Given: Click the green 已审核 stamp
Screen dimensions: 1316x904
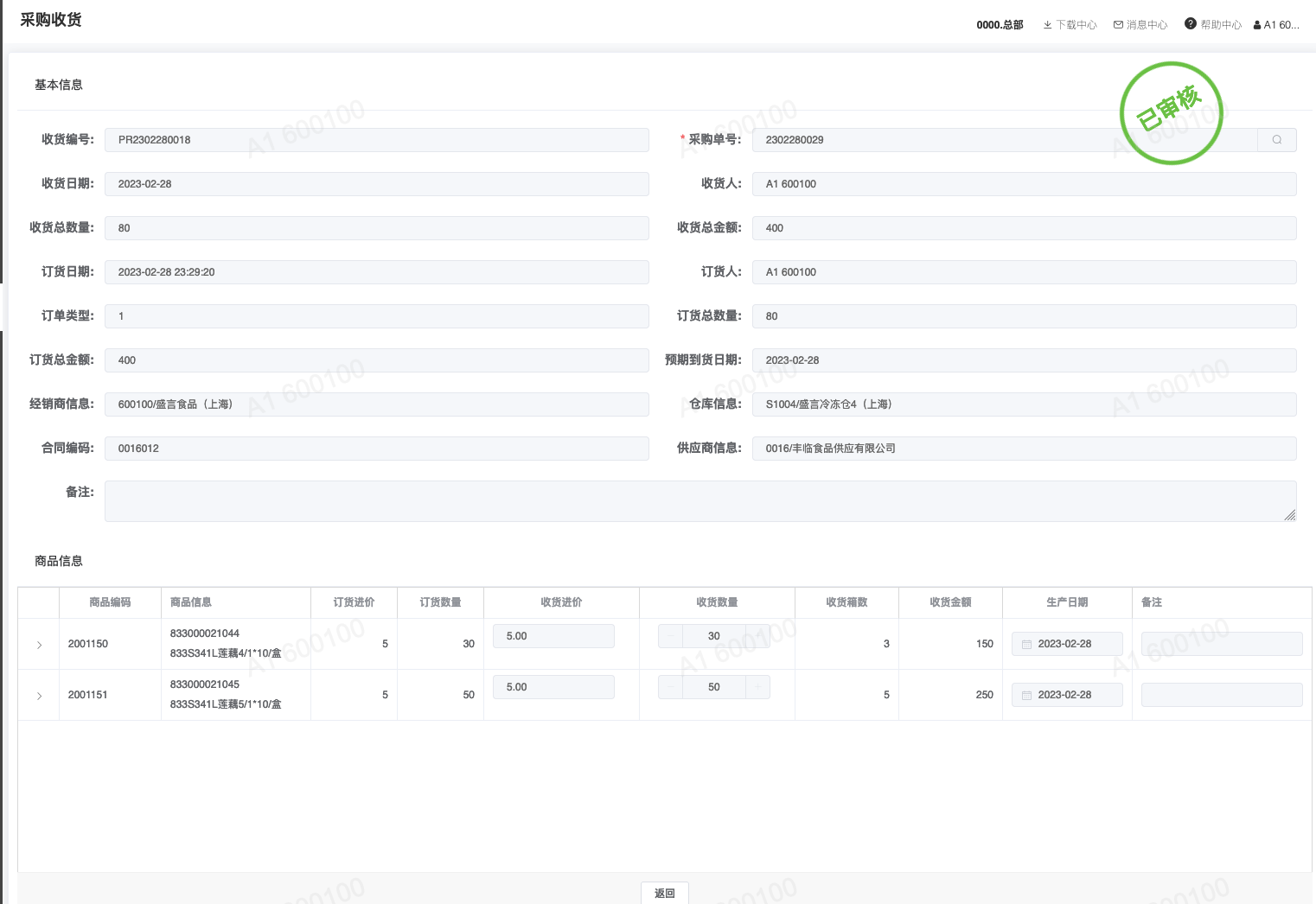Looking at the screenshot, I should (1171, 113).
